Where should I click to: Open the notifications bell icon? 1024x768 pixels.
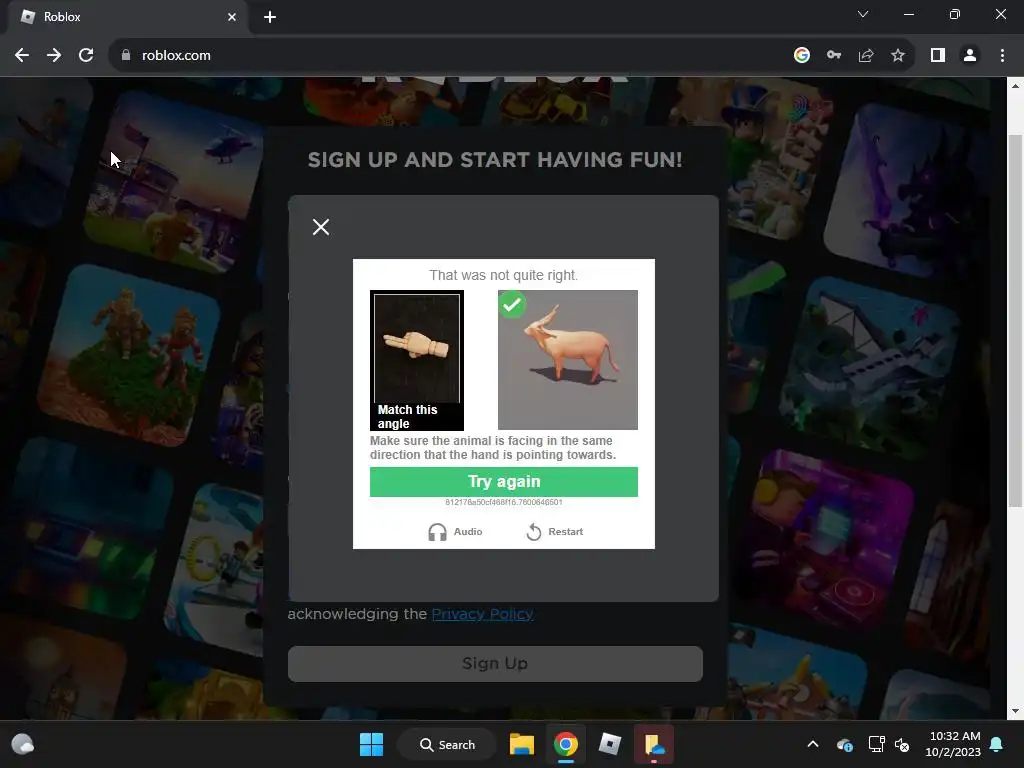pyautogui.click(x=997, y=744)
